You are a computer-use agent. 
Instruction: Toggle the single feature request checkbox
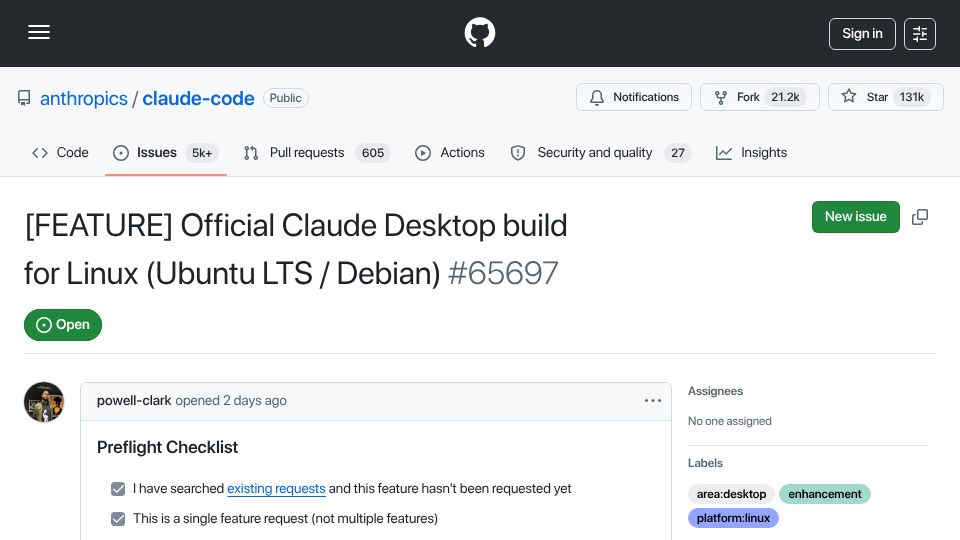[118, 519]
